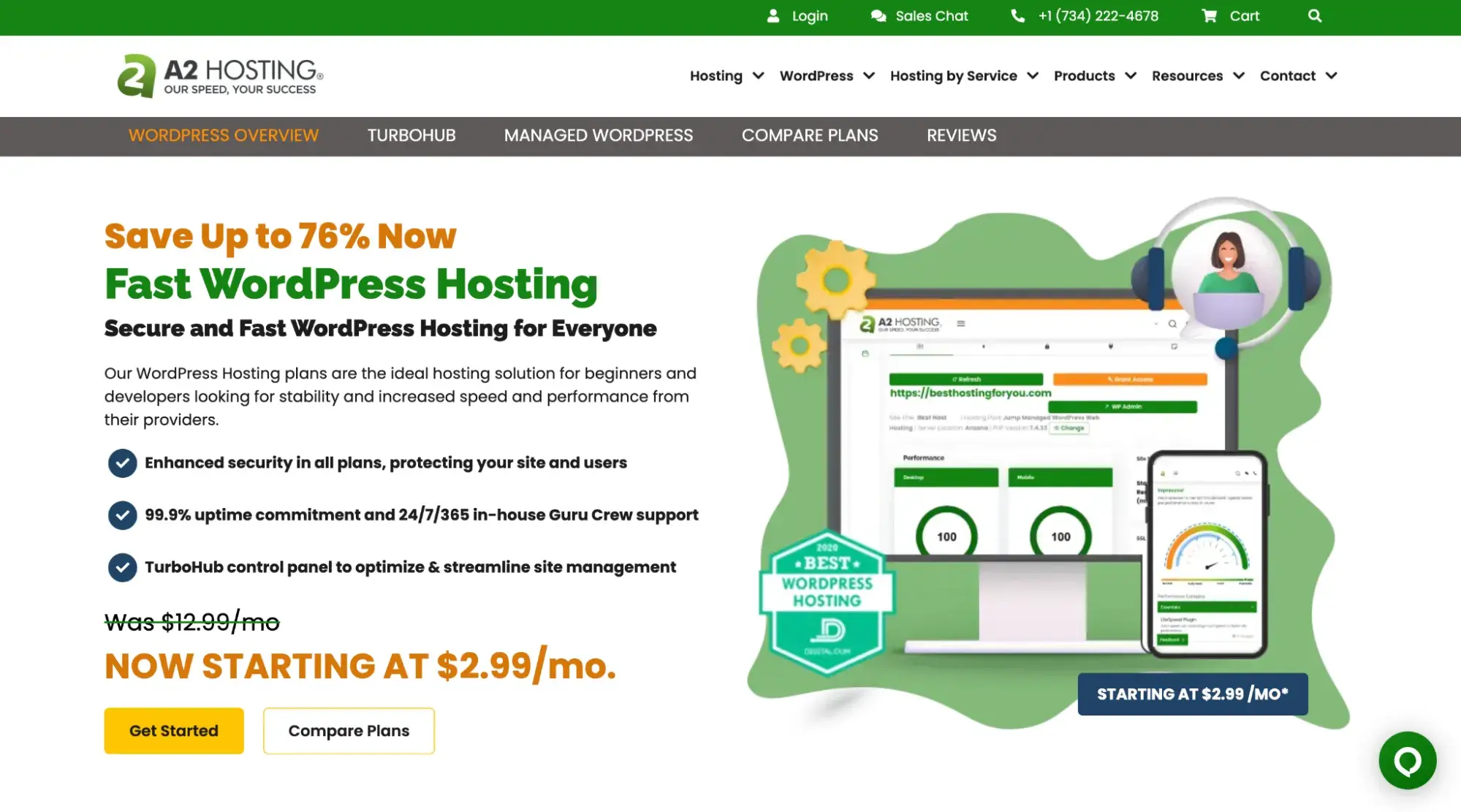Click the Was $12.99/mo strikethrough price
The image size is (1461, 812).
192,622
